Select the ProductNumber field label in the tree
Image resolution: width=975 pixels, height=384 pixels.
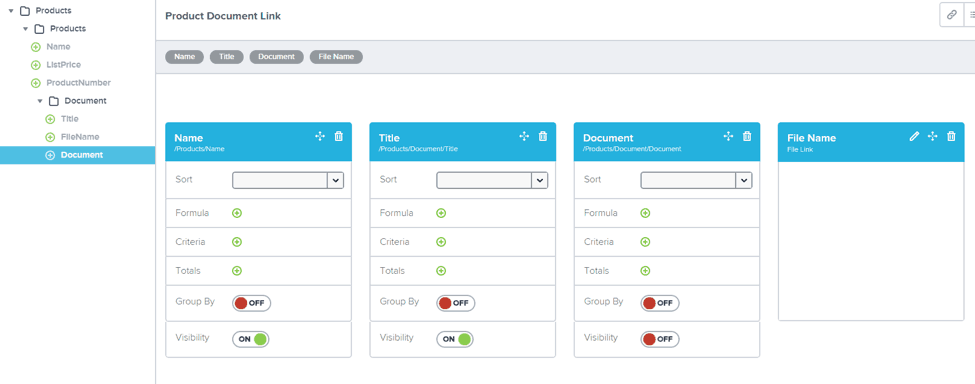(78, 83)
